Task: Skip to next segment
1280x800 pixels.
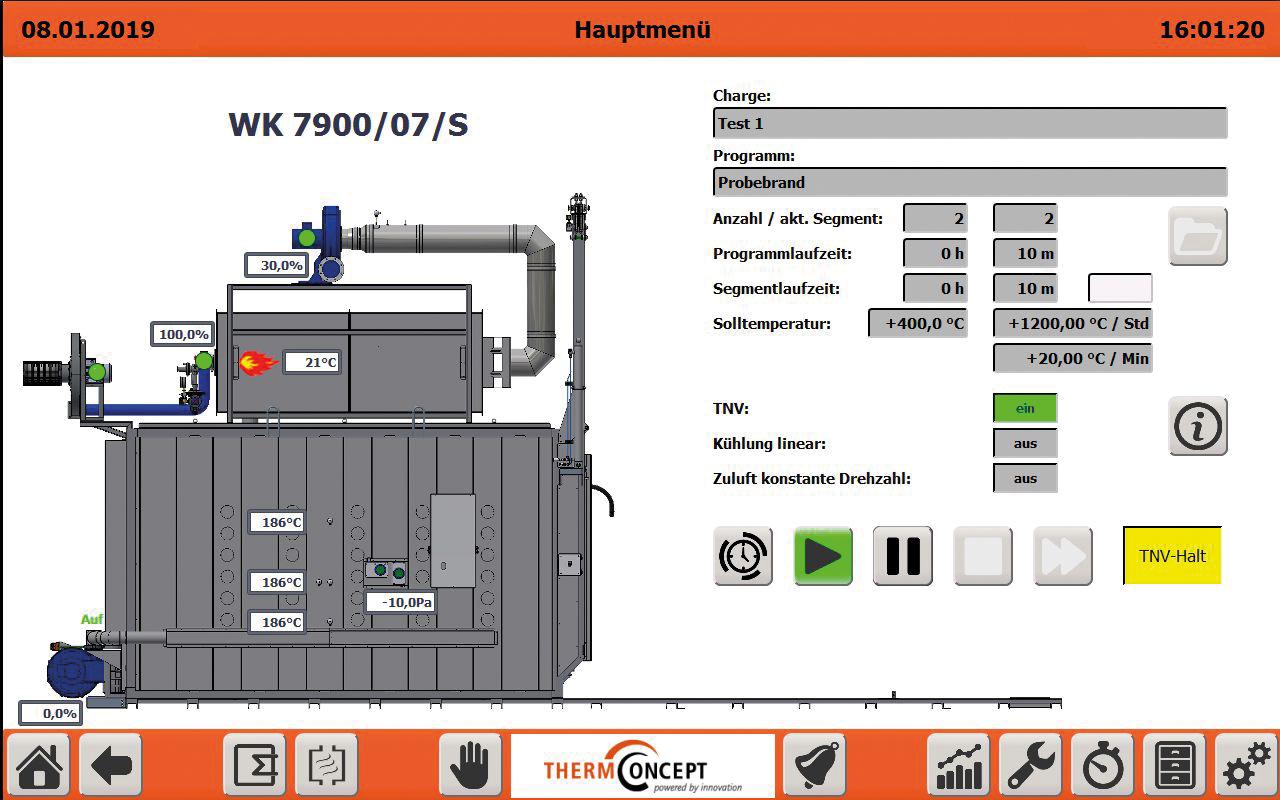Action: [1062, 556]
